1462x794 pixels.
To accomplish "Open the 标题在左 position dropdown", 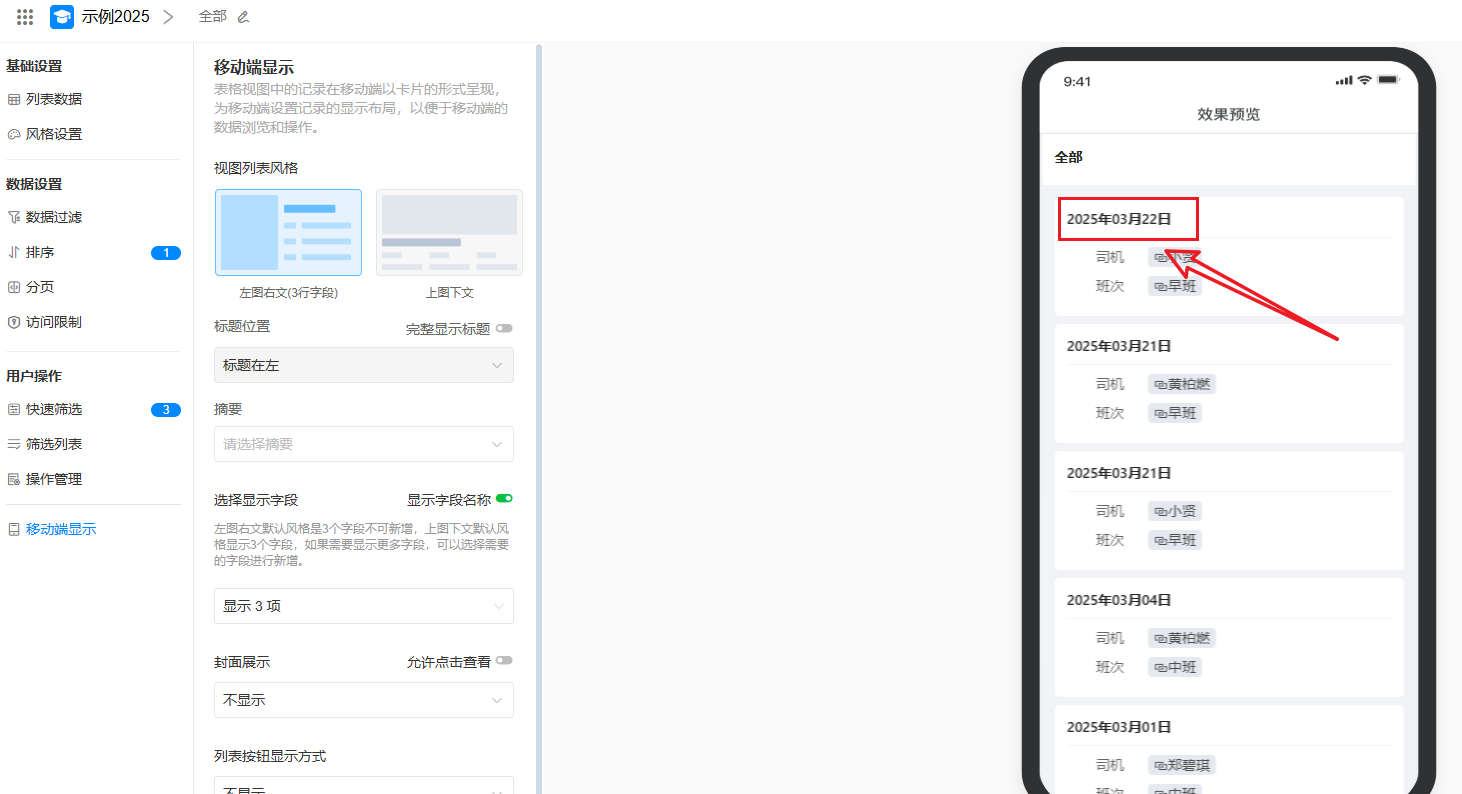I will (363, 365).
